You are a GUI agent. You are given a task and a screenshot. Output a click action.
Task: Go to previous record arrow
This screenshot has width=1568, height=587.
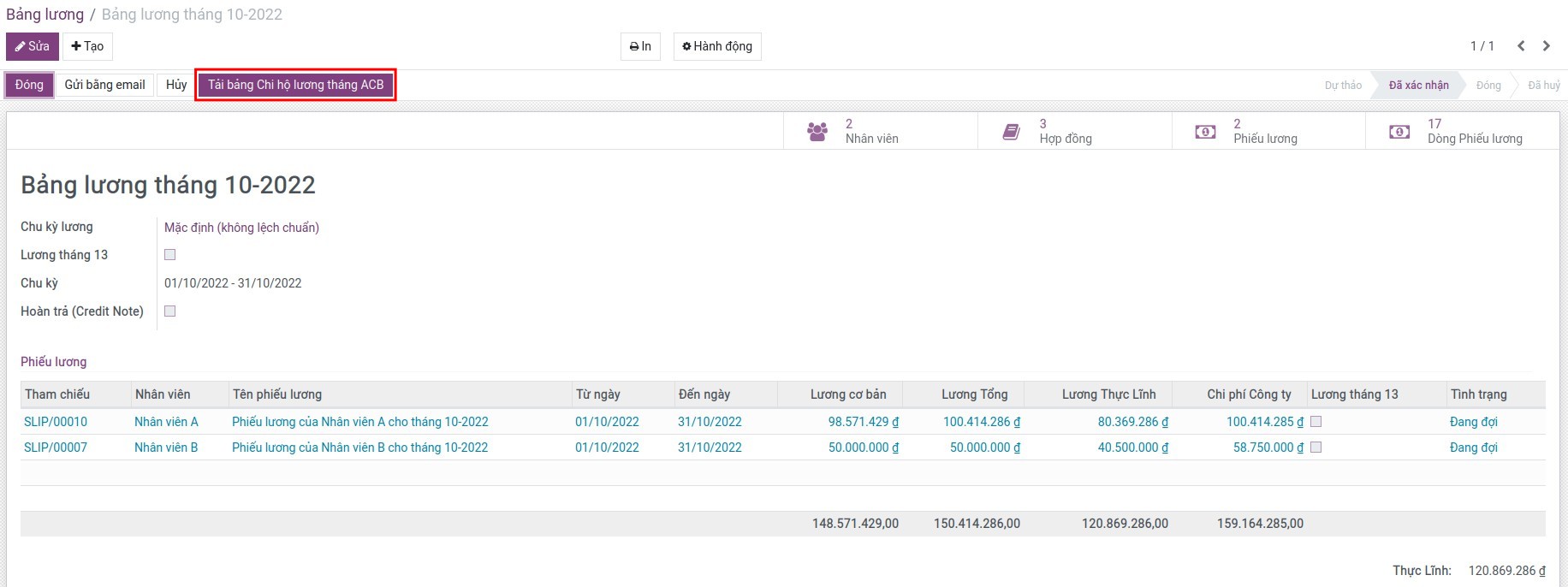pos(1521,46)
